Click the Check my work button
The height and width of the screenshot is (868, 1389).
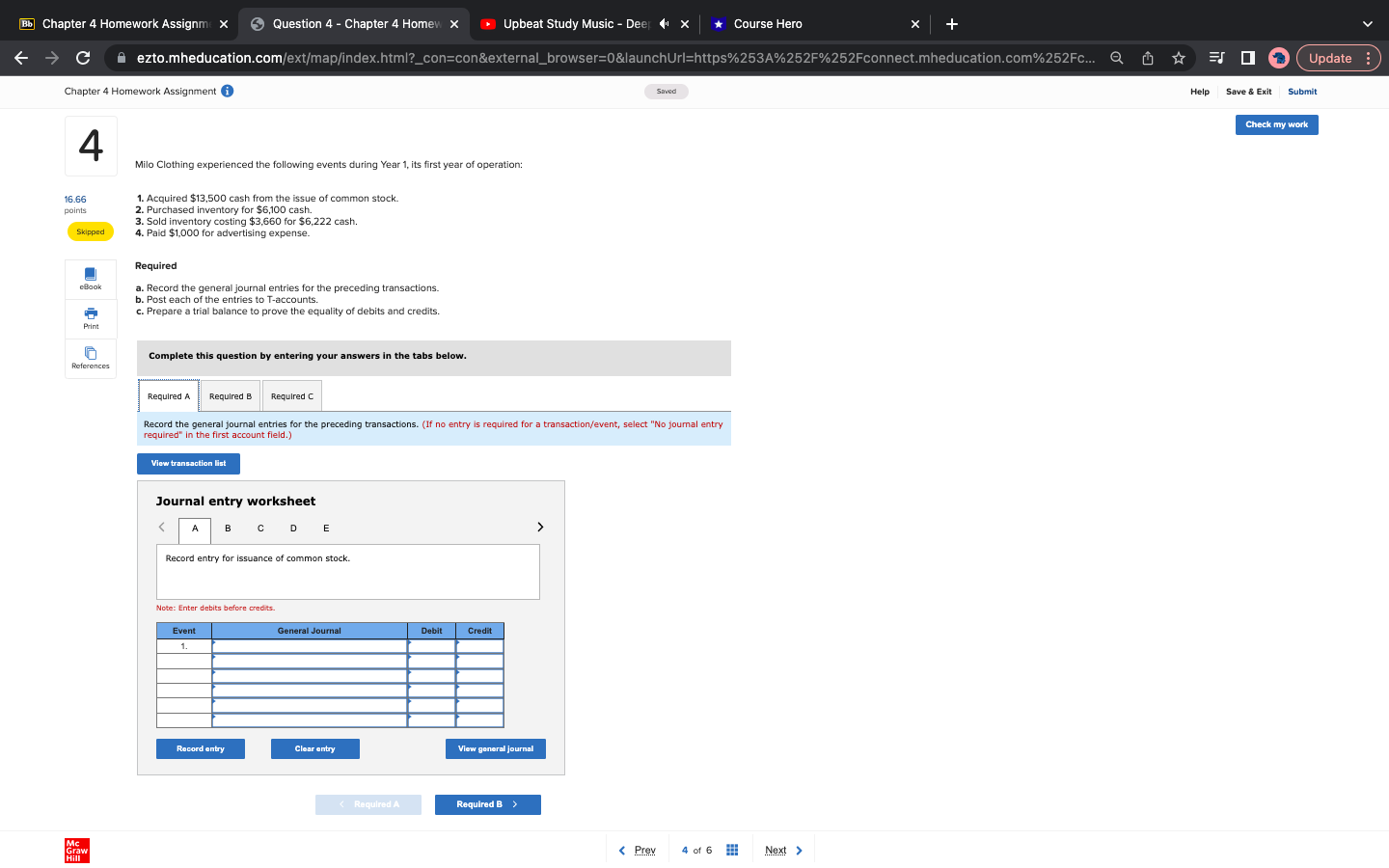tap(1276, 124)
